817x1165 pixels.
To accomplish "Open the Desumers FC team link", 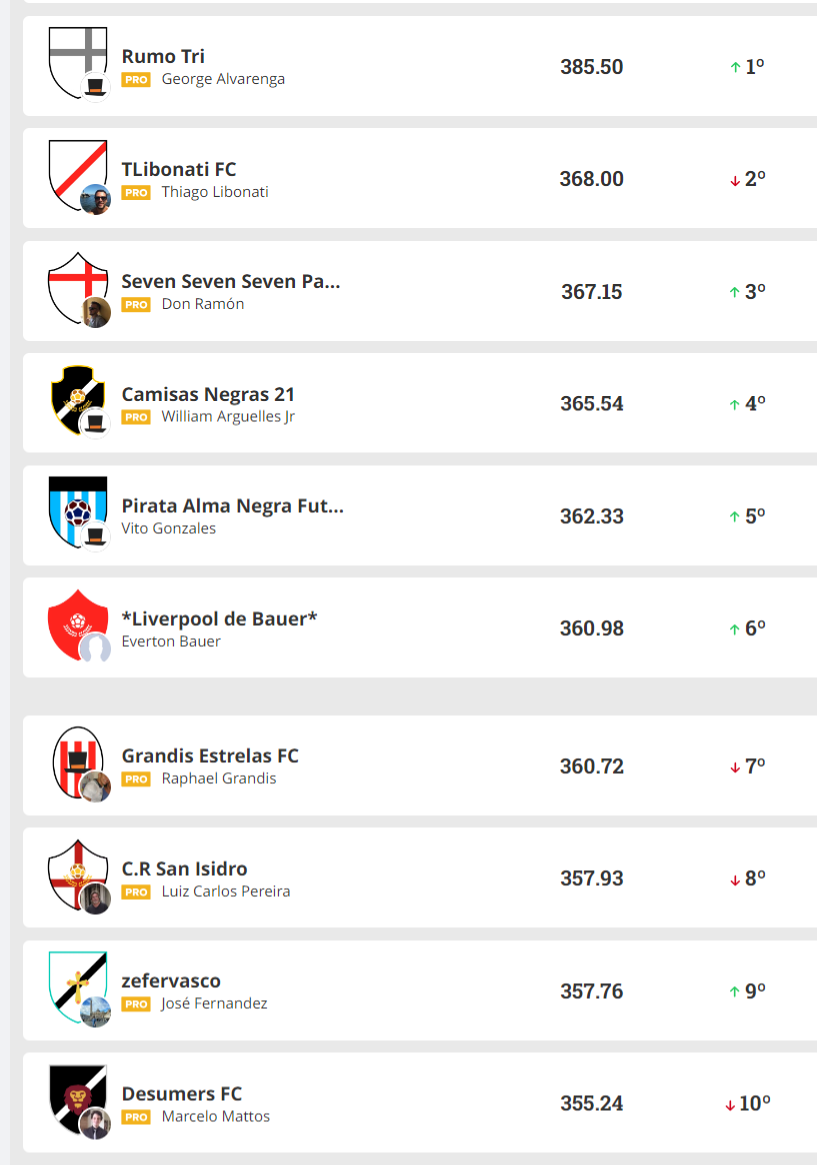I will point(181,1093).
